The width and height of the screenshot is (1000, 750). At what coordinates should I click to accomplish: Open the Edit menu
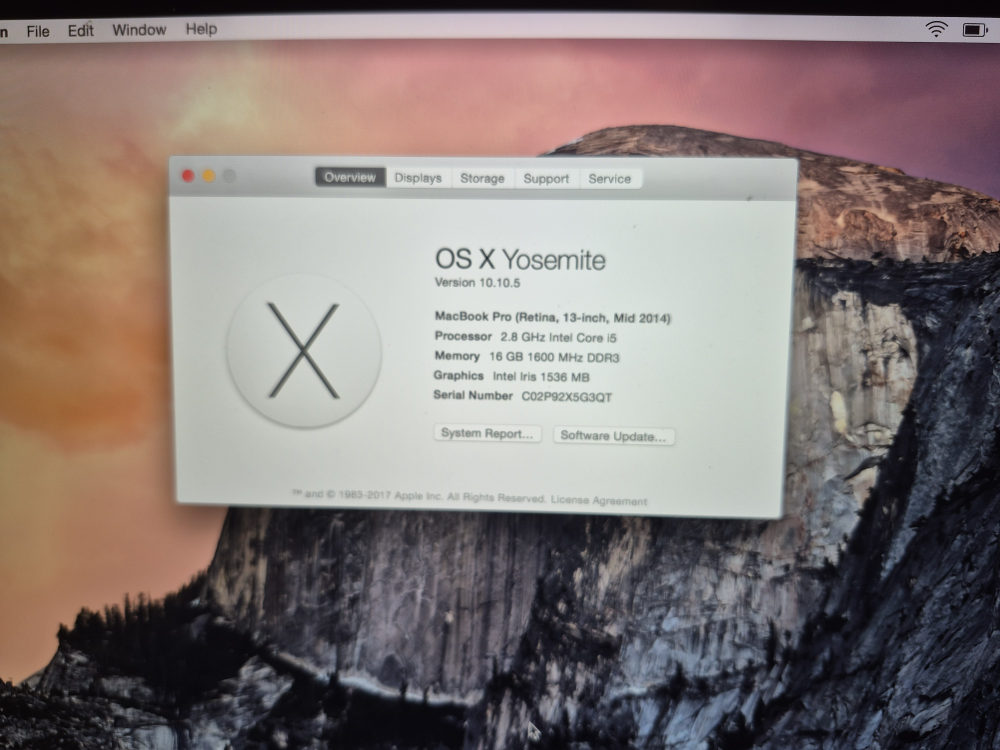(81, 30)
